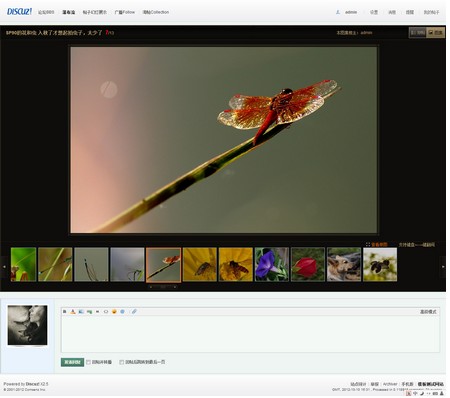Click the paperclip attachment icon
This screenshot has height=398, width=450.
pyautogui.click(x=134, y=312)
